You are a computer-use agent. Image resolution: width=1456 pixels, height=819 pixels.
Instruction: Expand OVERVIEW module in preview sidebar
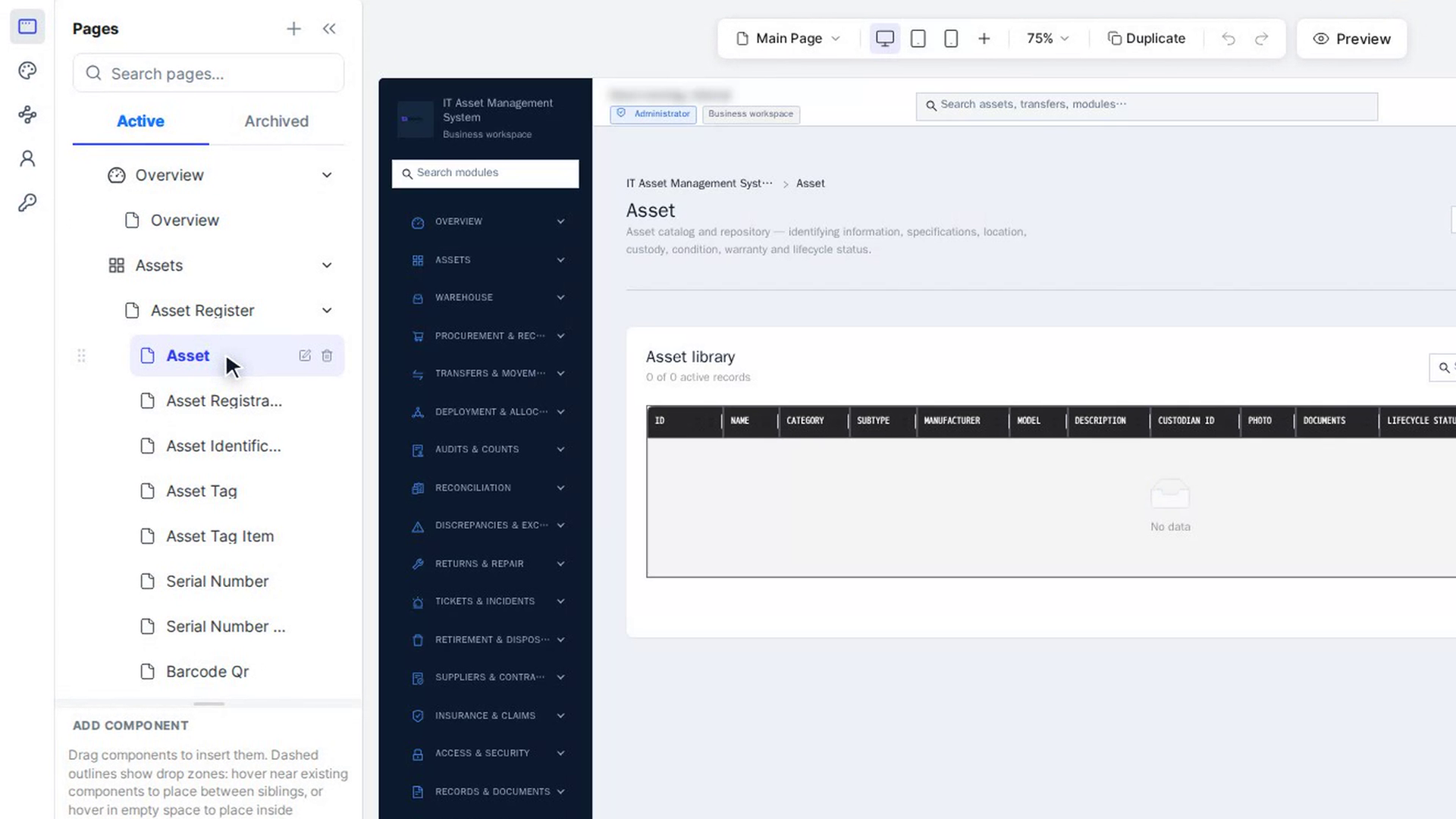click(x=561, y=221)
